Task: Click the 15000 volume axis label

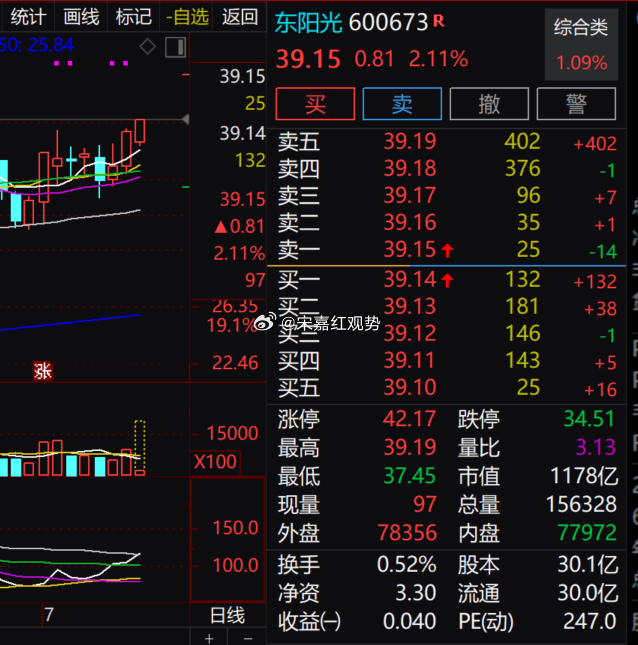Action: tap(232, 433)
